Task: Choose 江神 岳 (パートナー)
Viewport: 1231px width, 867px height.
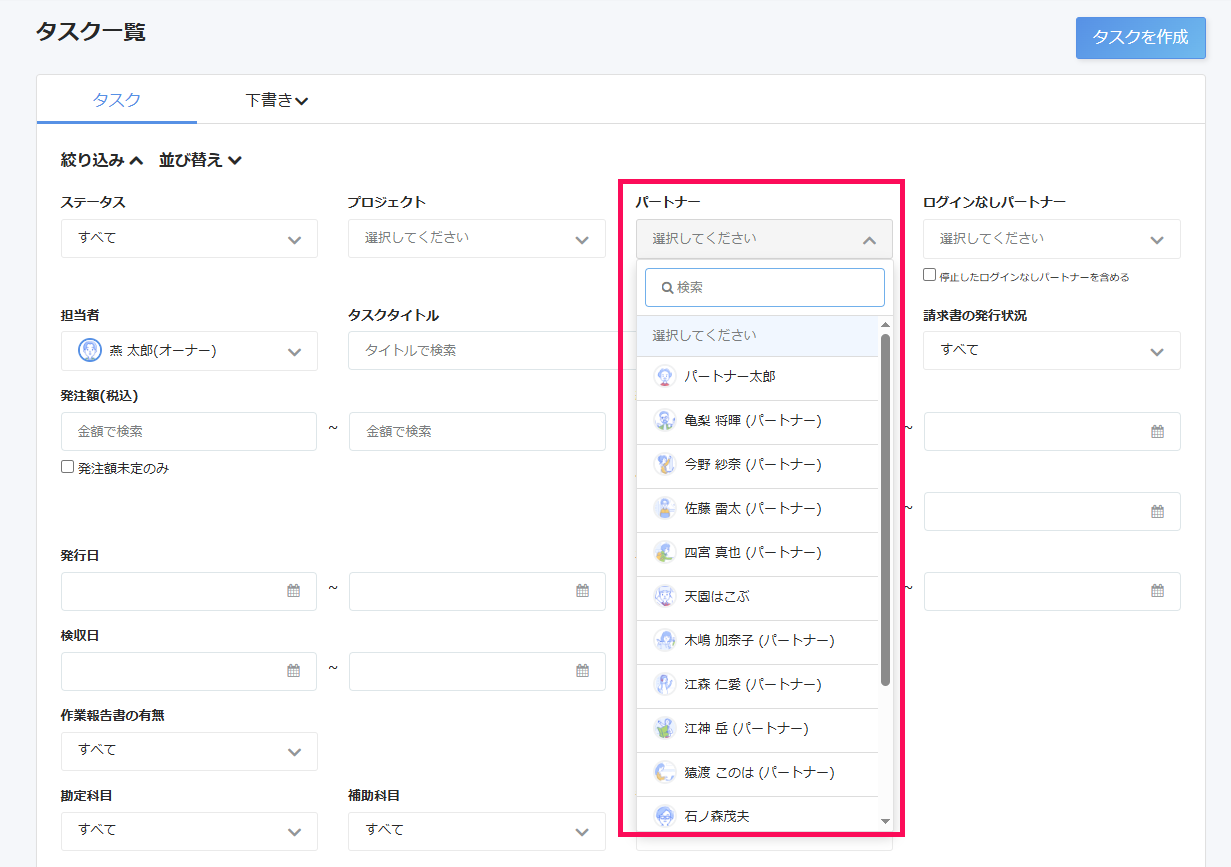Action: click(757, 729)
